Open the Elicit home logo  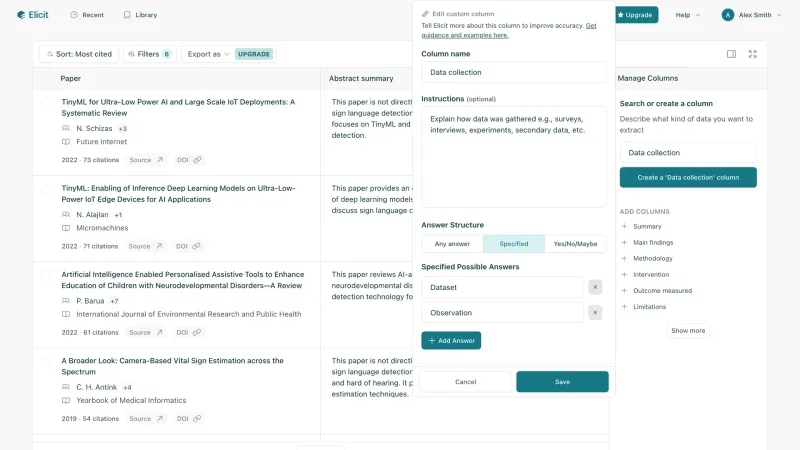pyautogui.click(x=33, y=15)
